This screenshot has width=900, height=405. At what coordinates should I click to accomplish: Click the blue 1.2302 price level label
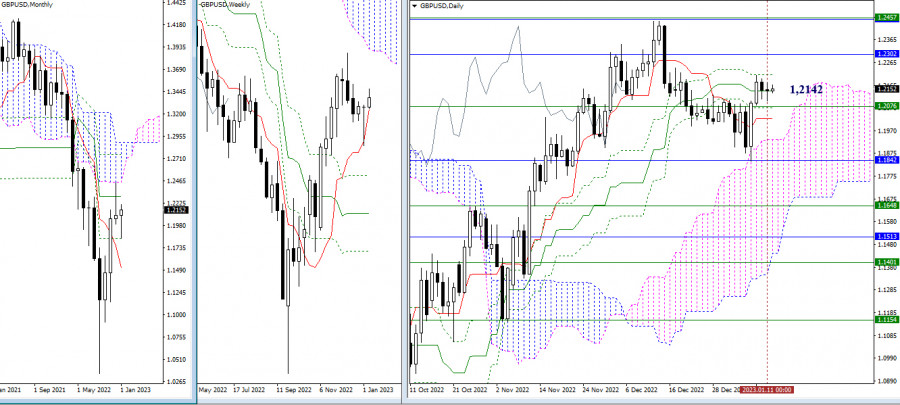click(886, 54)
